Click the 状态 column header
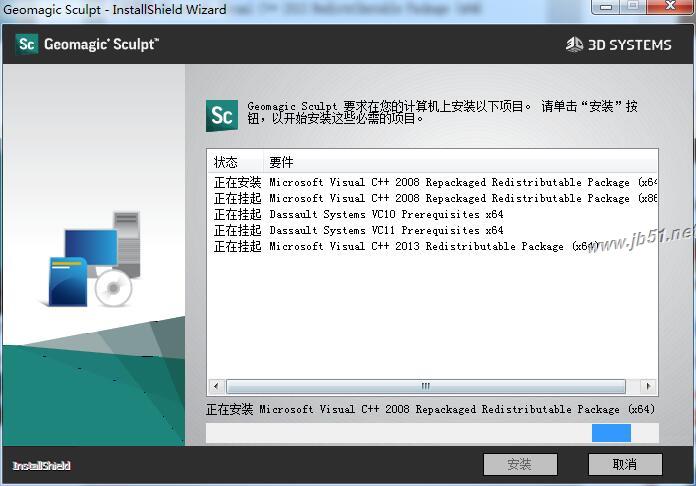The width and height of the screenshot is (696, 486). click(x=235, y=162)
